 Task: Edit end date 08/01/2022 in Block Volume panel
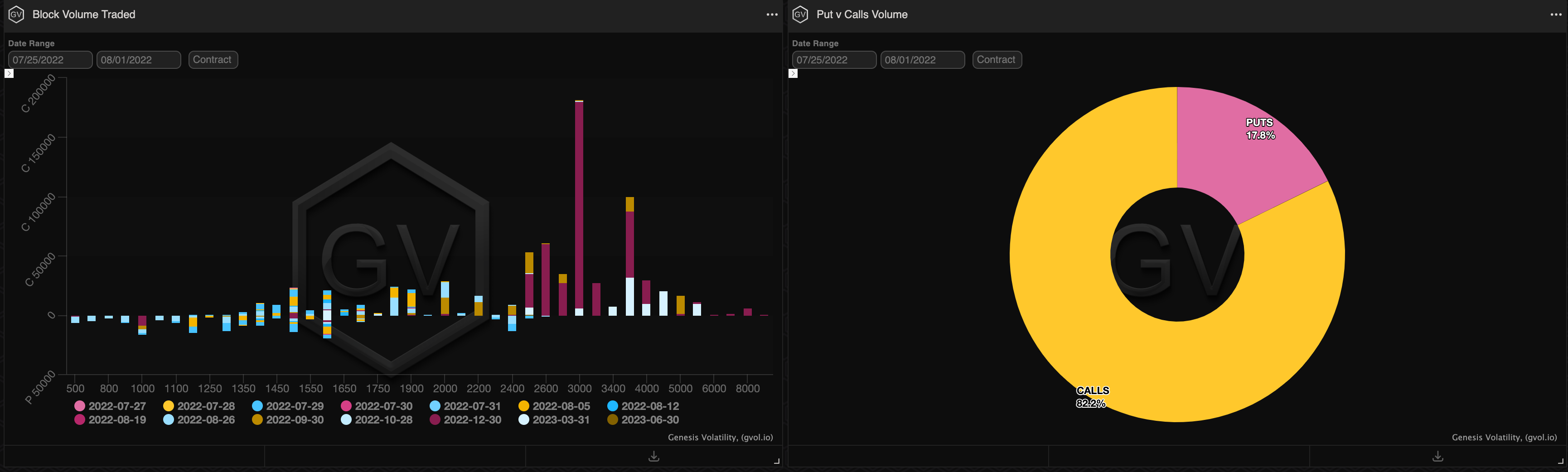click(139, 60)
